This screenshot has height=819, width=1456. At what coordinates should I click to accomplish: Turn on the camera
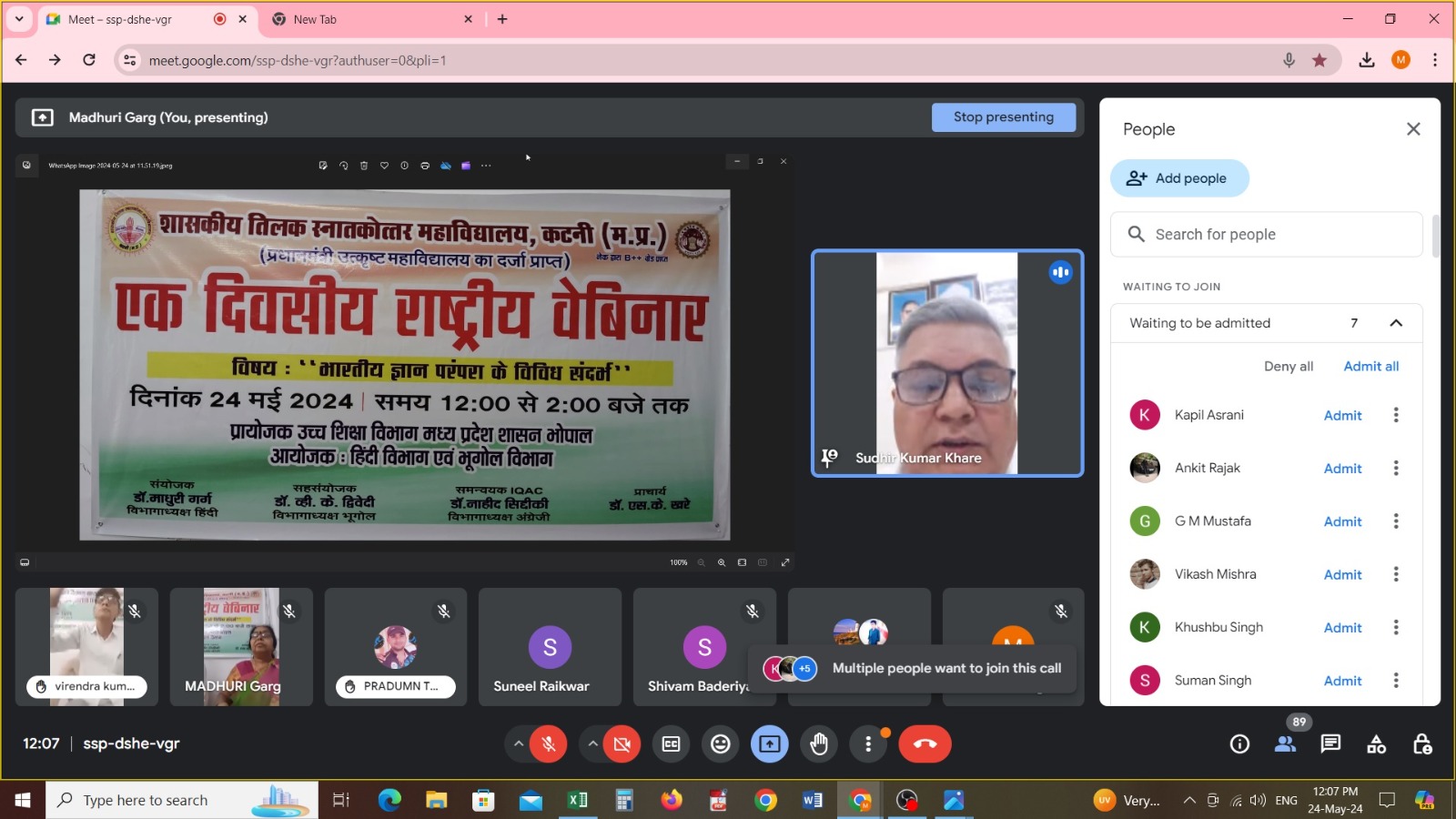[x=622, y=744]
